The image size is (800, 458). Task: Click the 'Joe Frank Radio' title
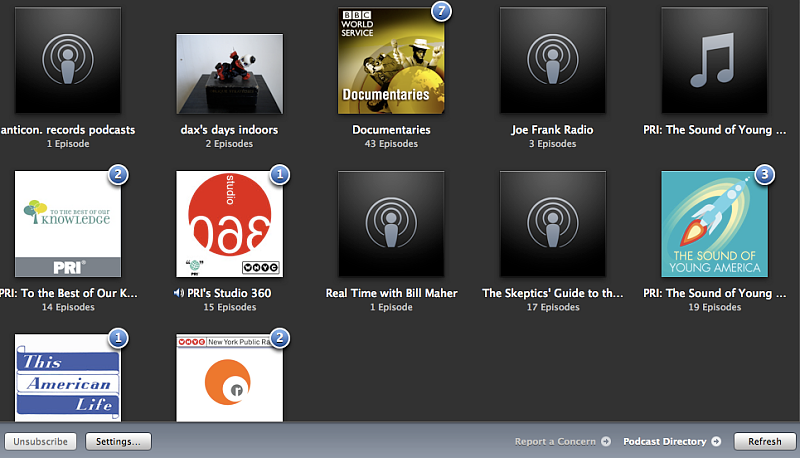pyautogui.click(x=553, y=130)
